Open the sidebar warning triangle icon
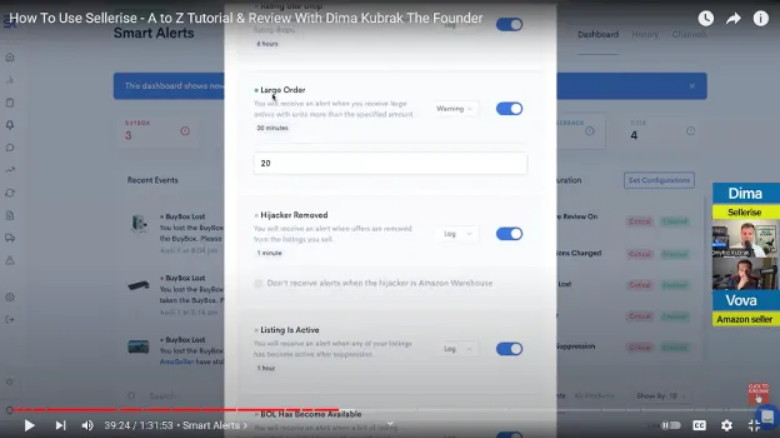Image resolution: width=780 pixels, height=438 pixels. pos(10,260)
